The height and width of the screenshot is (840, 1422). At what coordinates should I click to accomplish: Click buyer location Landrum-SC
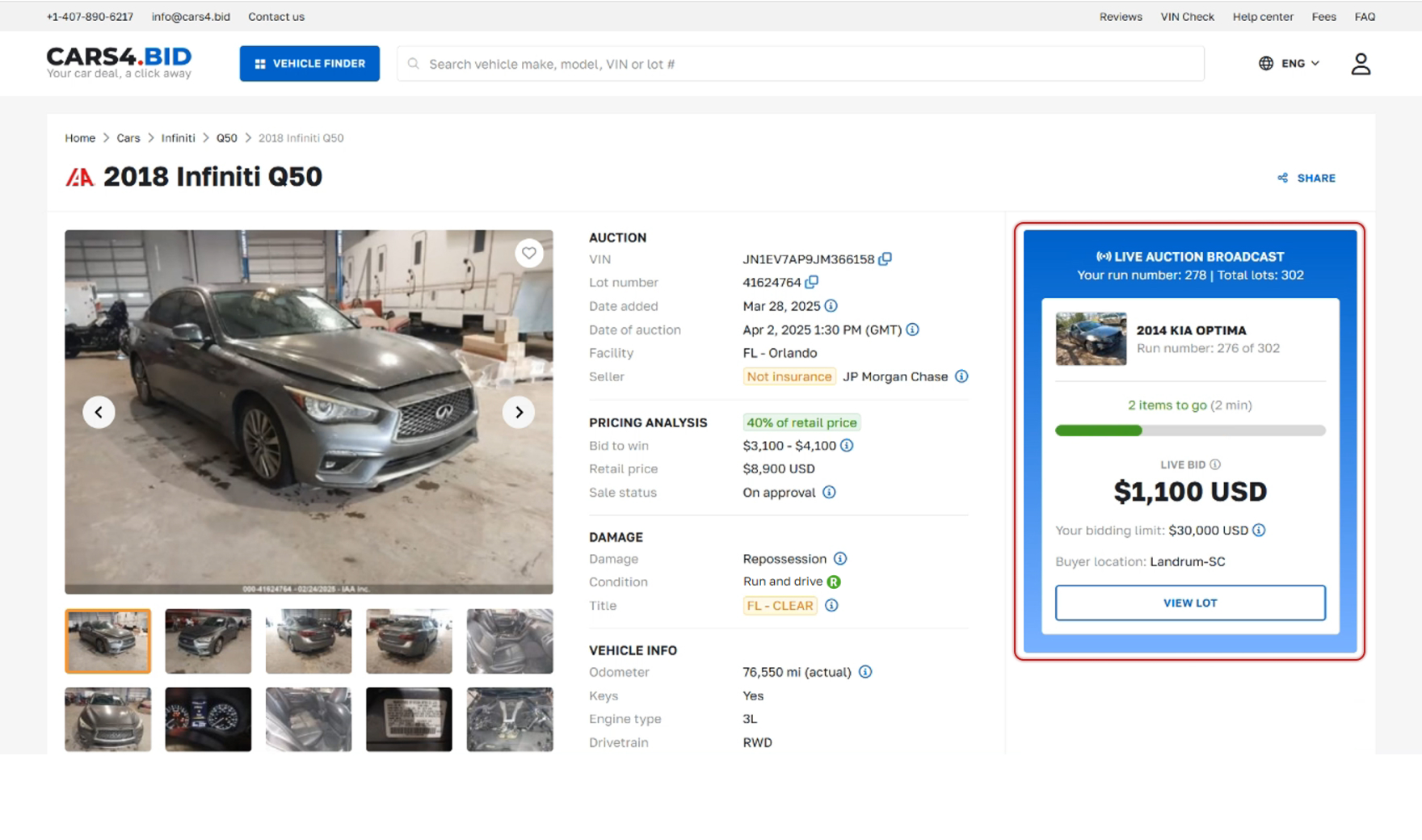pyautogui.click(x=1187, y=561)
